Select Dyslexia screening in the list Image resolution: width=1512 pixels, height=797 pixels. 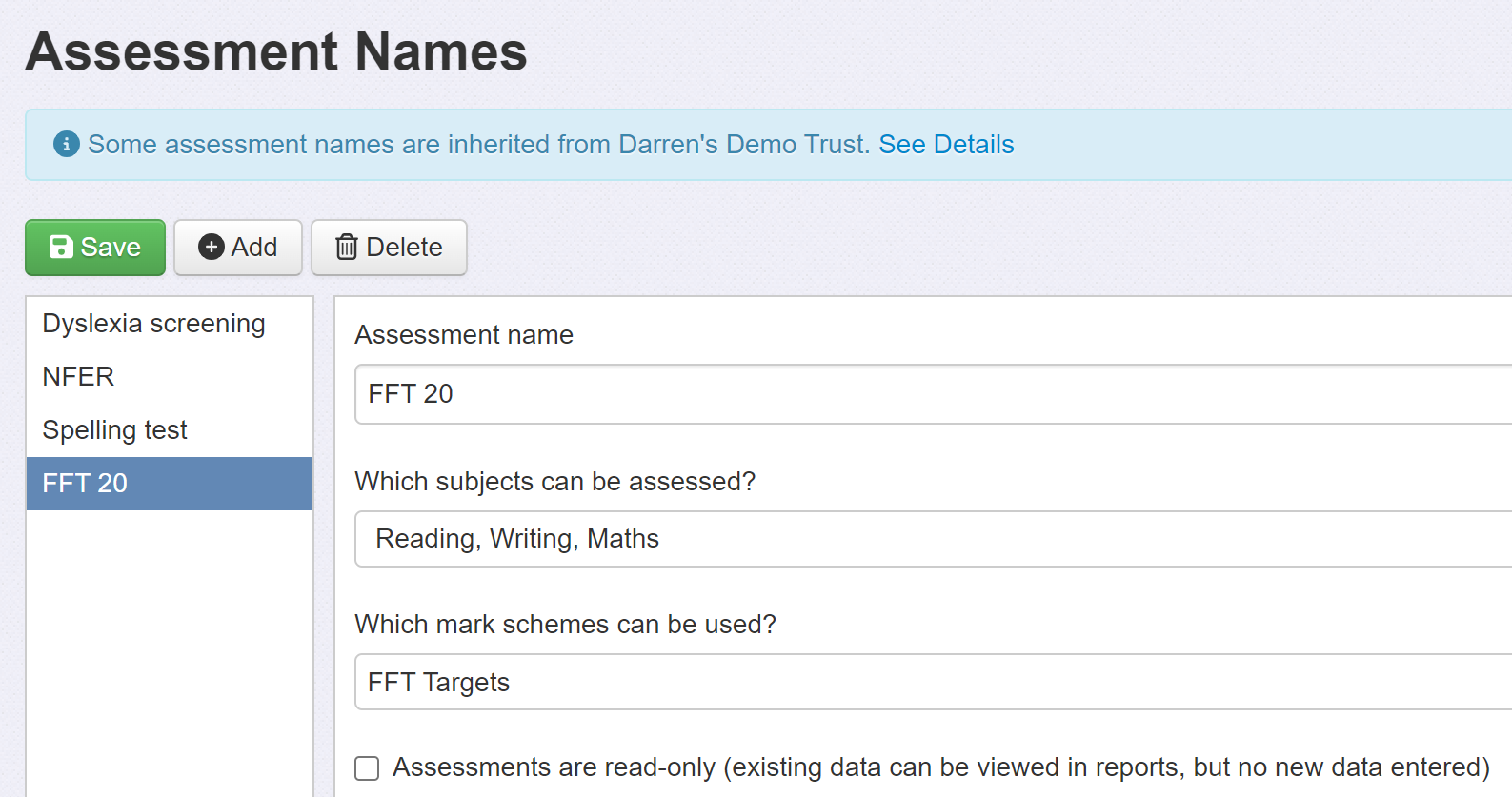(170, 324)
